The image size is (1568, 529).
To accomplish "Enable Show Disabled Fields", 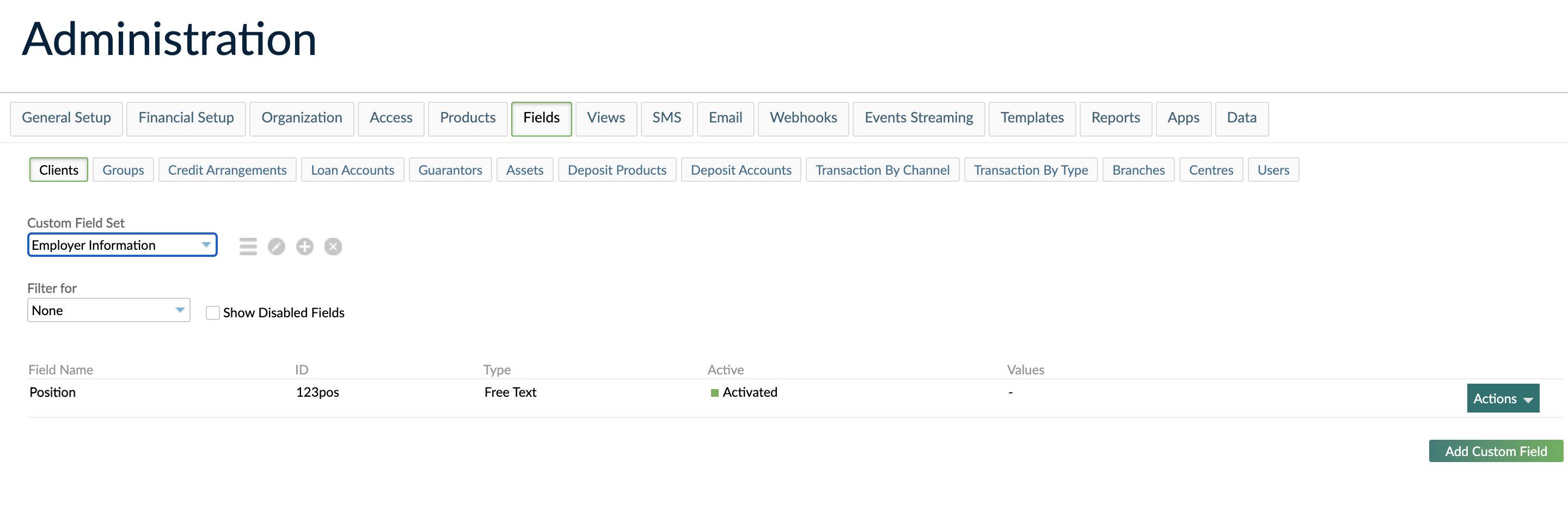I will (x=212, y=312).
